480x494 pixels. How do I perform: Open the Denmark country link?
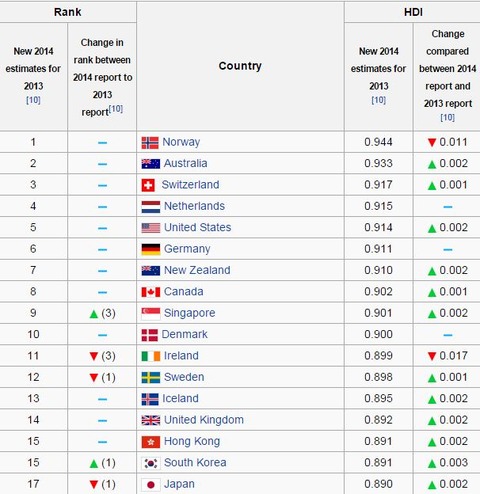[184, 334]
